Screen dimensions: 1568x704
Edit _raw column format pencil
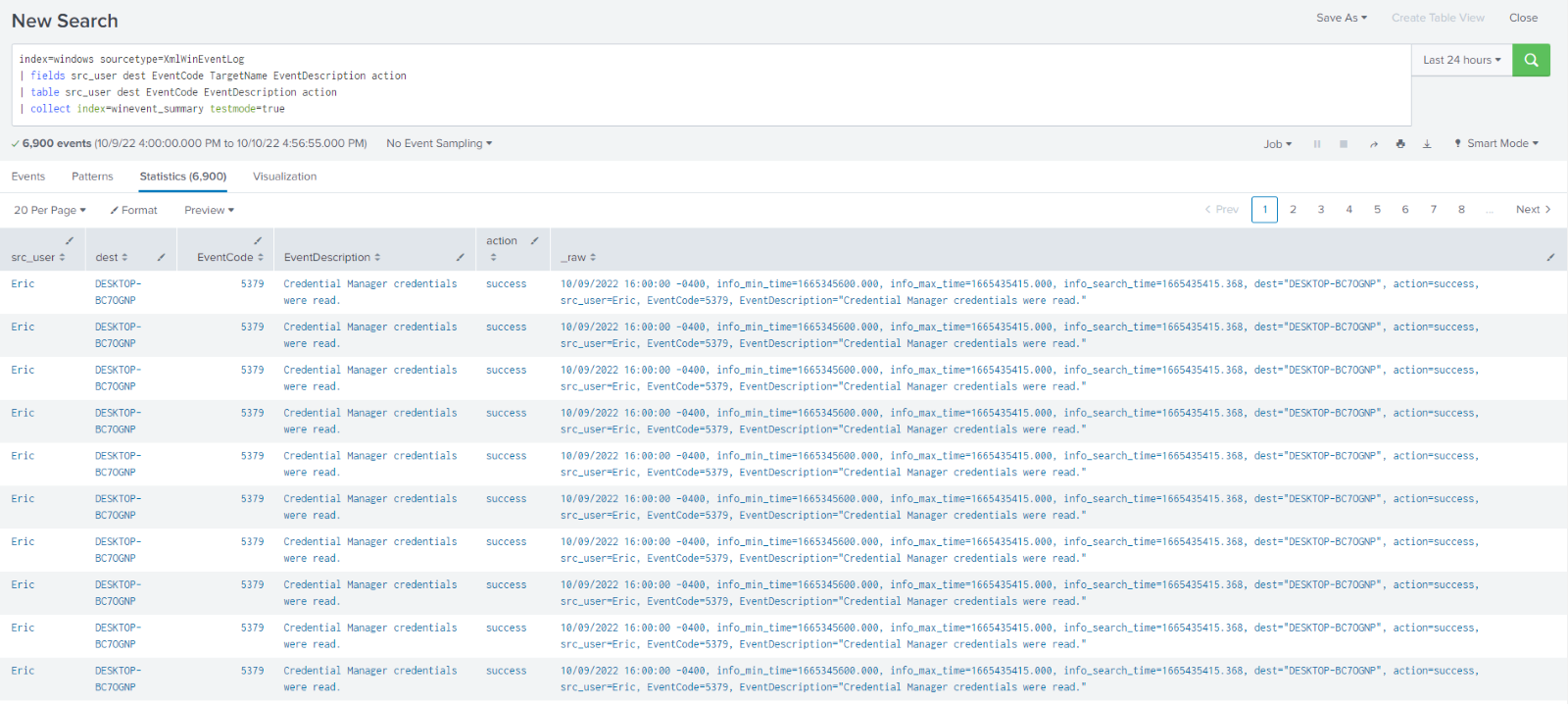1550,258
